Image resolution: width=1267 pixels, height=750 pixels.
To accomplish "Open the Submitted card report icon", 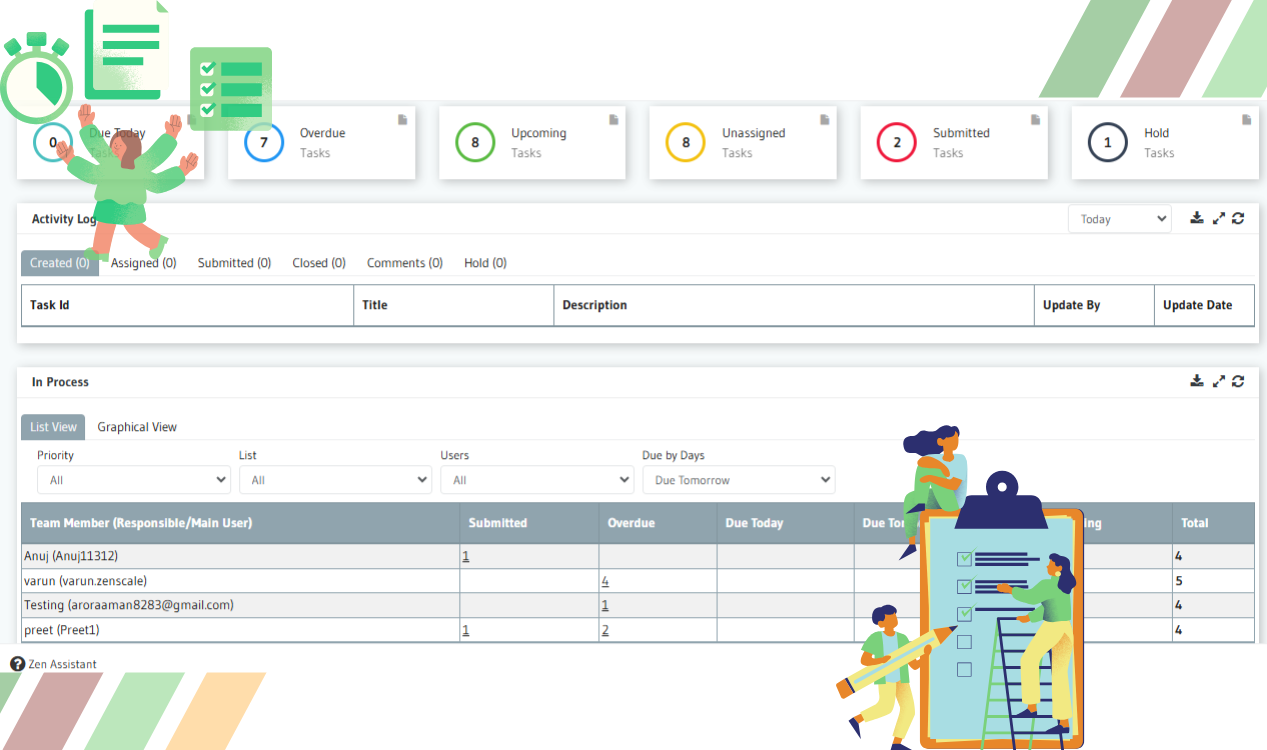I will point(1034,118).
